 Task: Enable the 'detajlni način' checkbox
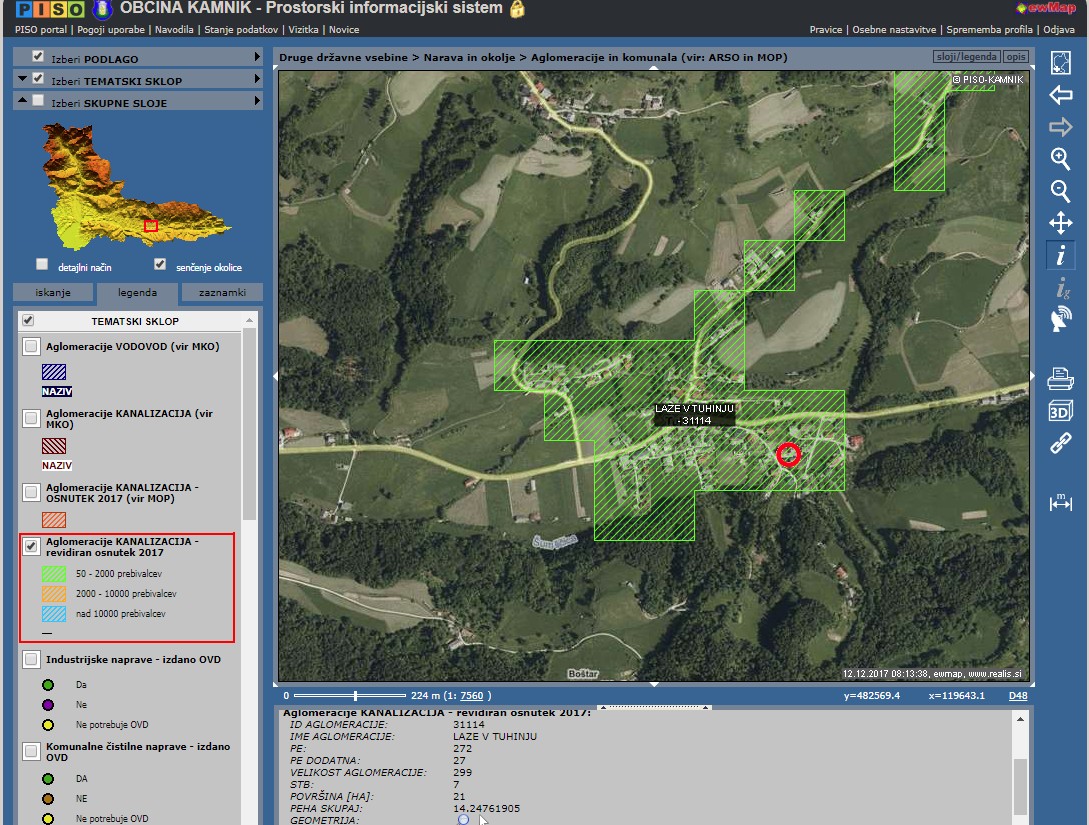[x=42, y=265]
